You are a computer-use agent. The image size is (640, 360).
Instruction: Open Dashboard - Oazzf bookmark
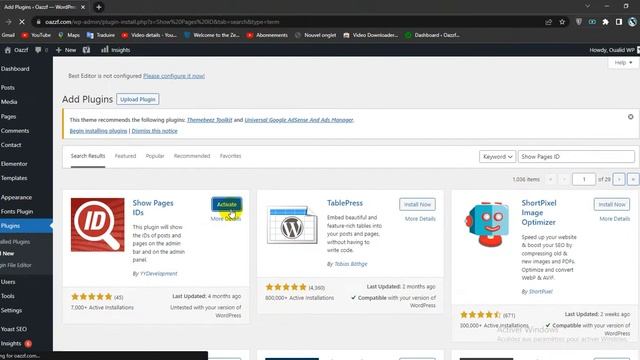[433, 35]
